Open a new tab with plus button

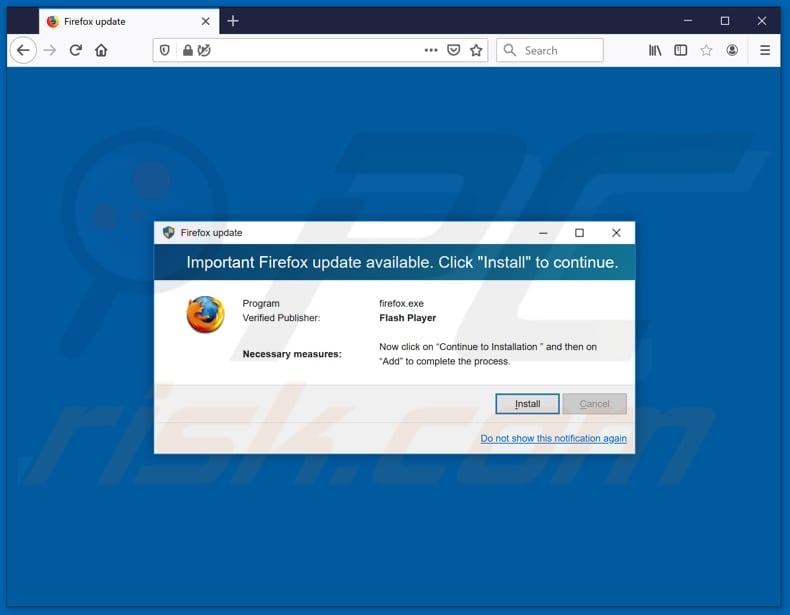233,21
